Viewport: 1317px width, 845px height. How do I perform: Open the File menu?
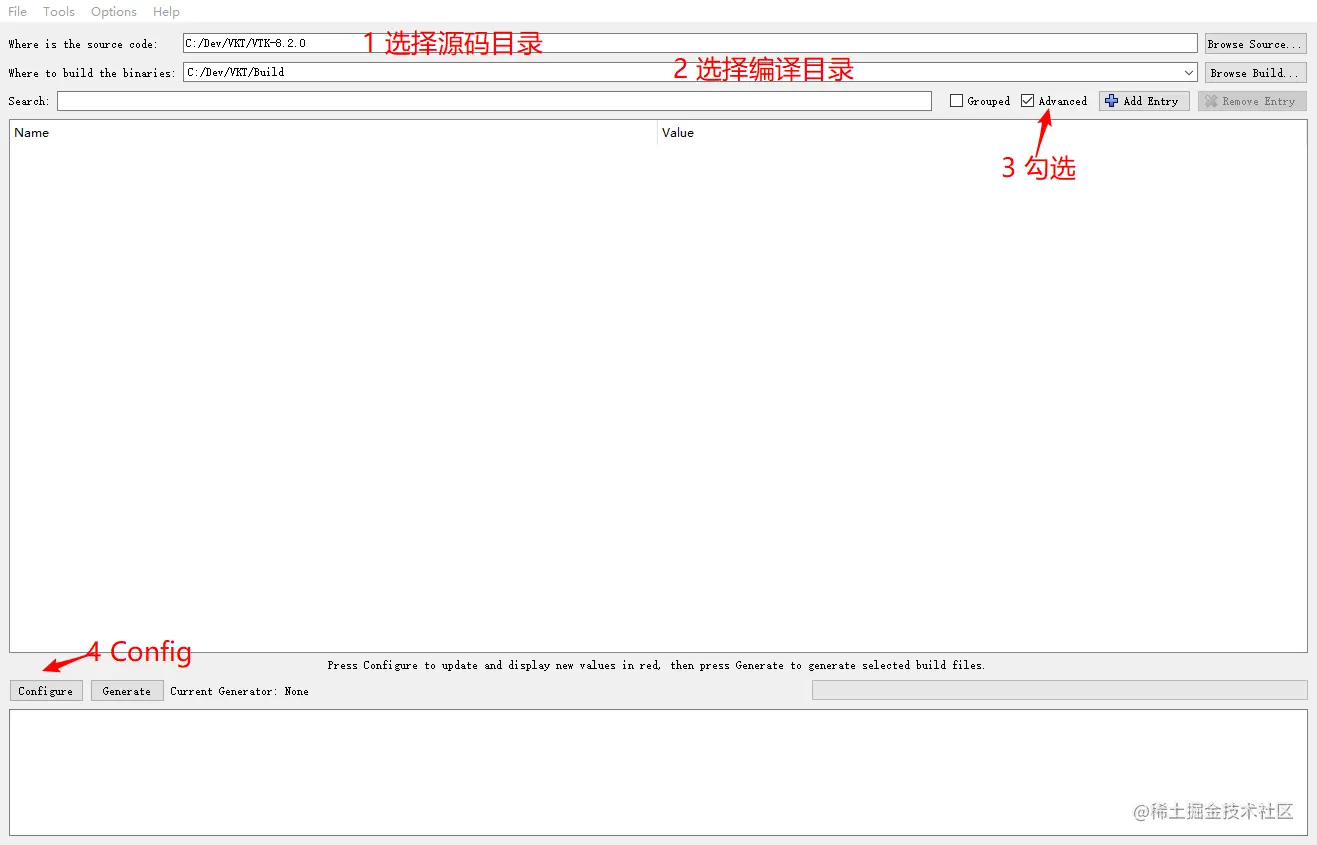point(18,11)
